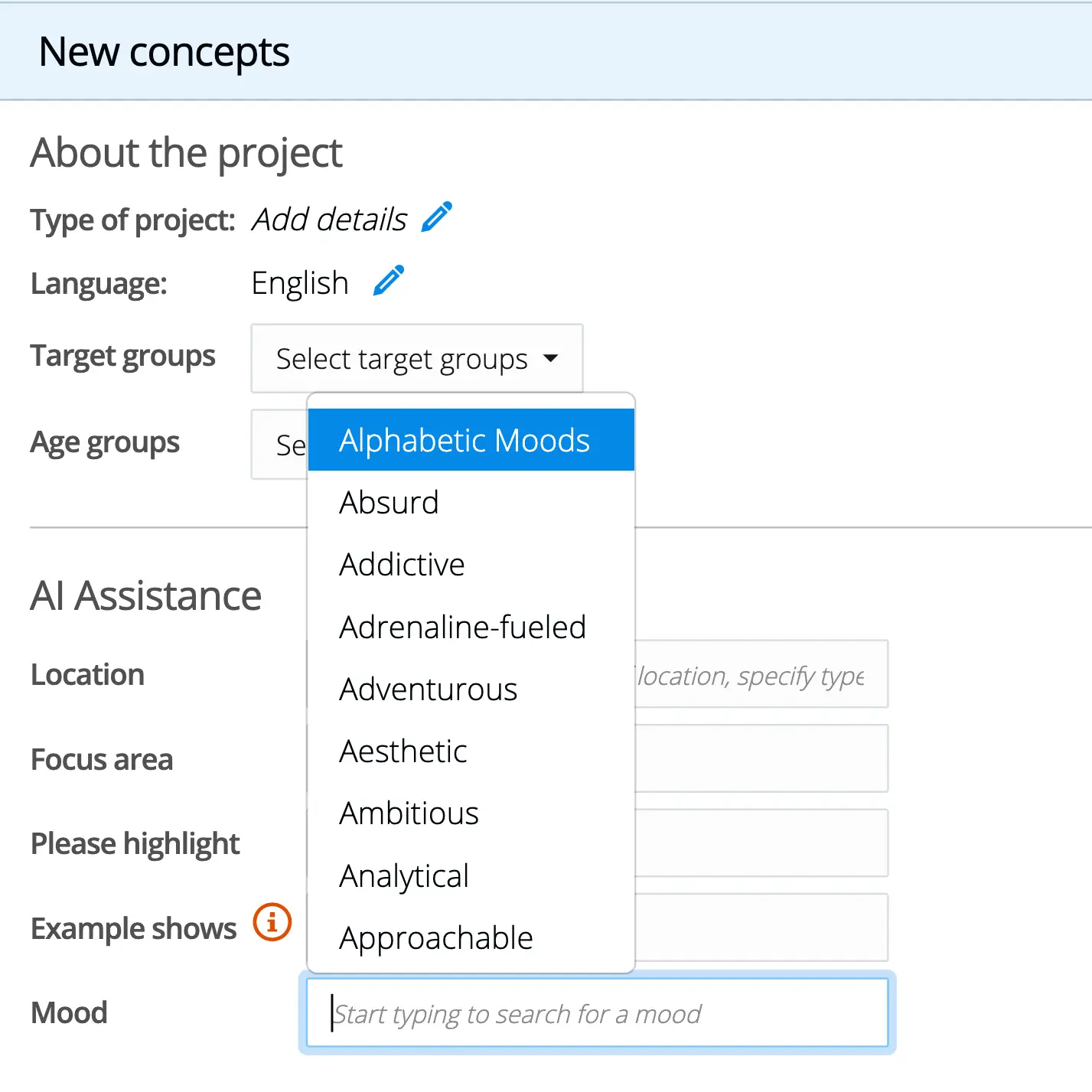
Task: Click the dropdown arrow on Select target groups
Action: point(552,358)
